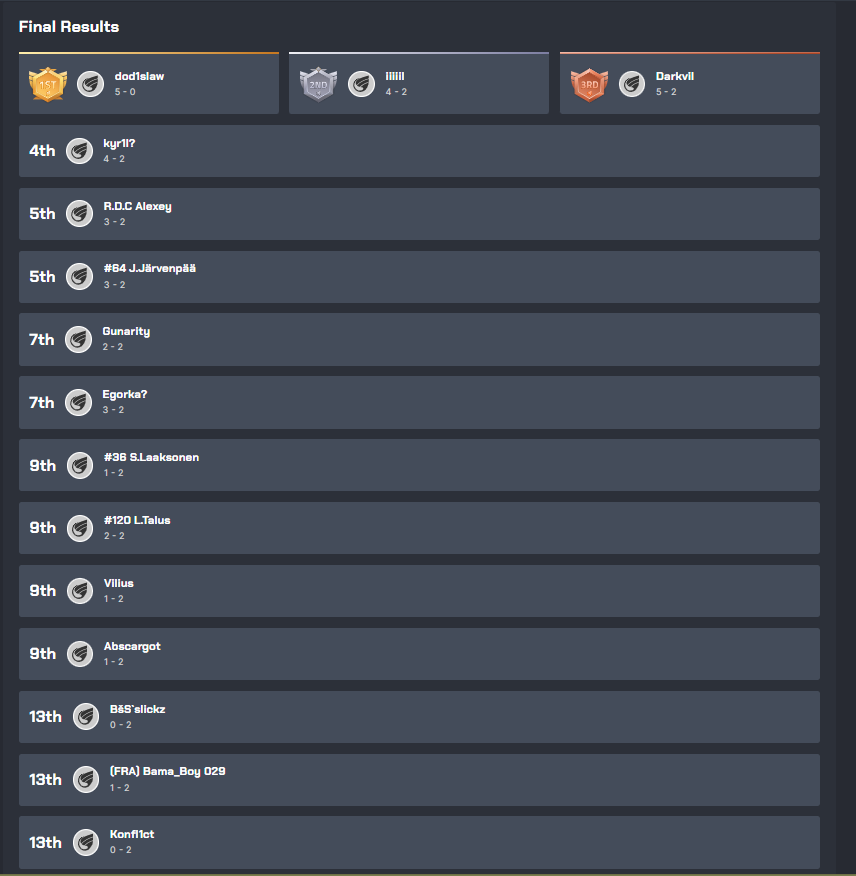Click Gunarity's avatar icon

point(79,340)
